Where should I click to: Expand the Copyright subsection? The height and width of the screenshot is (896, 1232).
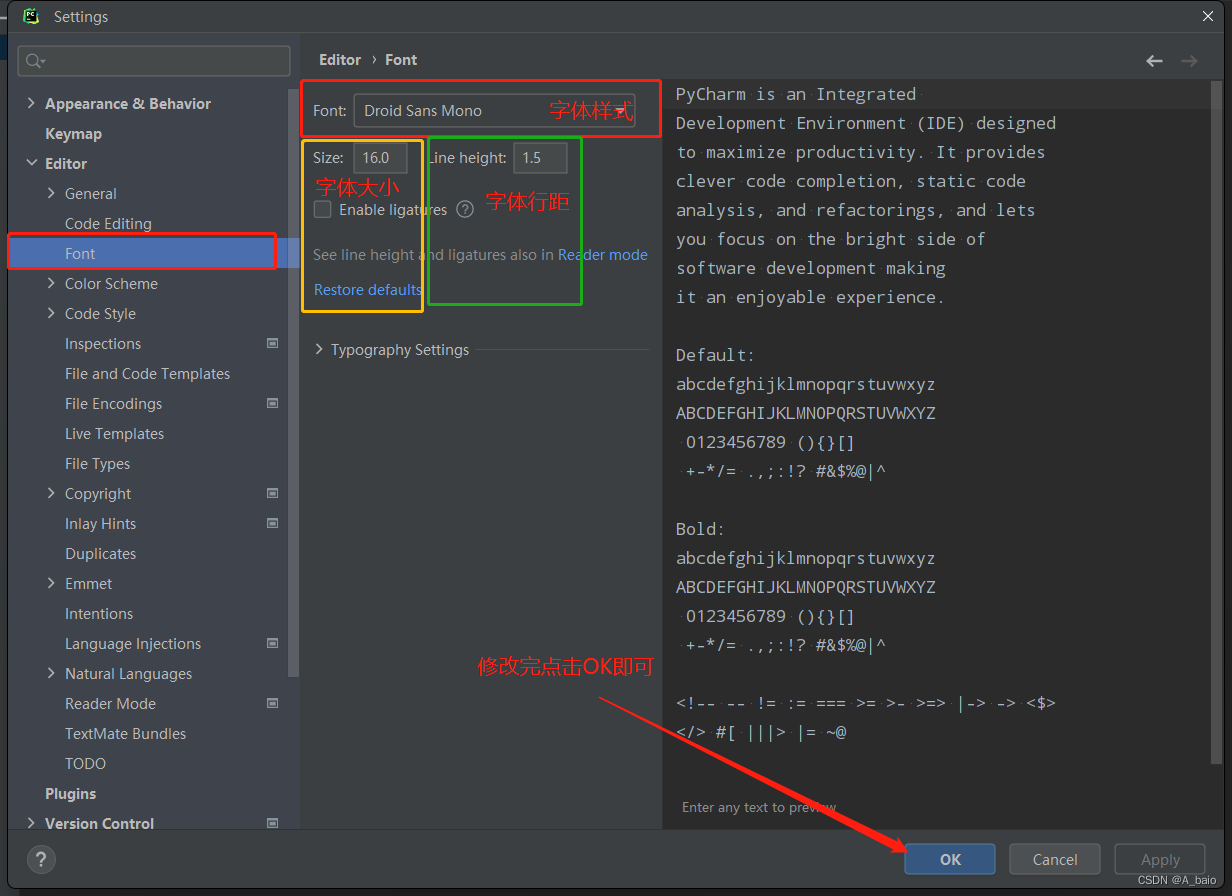[x=51, y=493]
